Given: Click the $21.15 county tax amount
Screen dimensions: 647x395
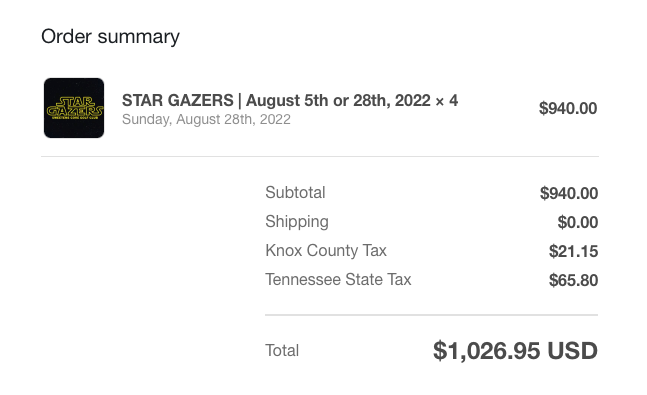Looking at the screenshot, I should [573, 251].
